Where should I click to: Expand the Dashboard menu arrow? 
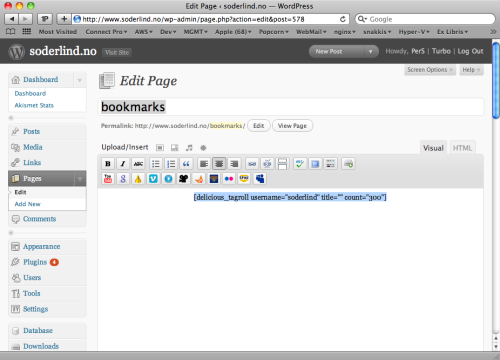click(x=79, y=80)
